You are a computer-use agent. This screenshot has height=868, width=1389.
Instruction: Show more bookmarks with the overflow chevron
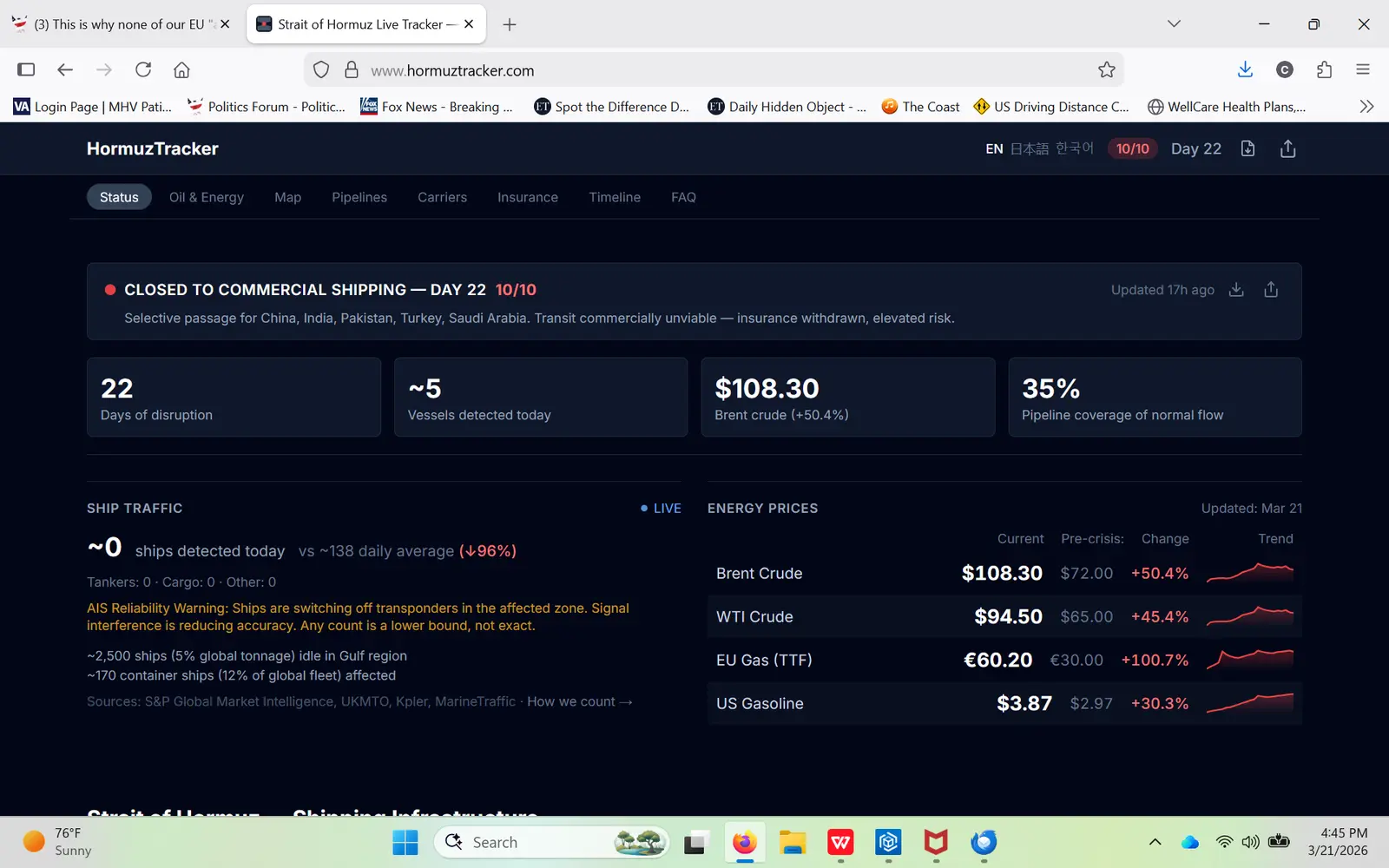pyautogui.click(x=1366, y=107)
